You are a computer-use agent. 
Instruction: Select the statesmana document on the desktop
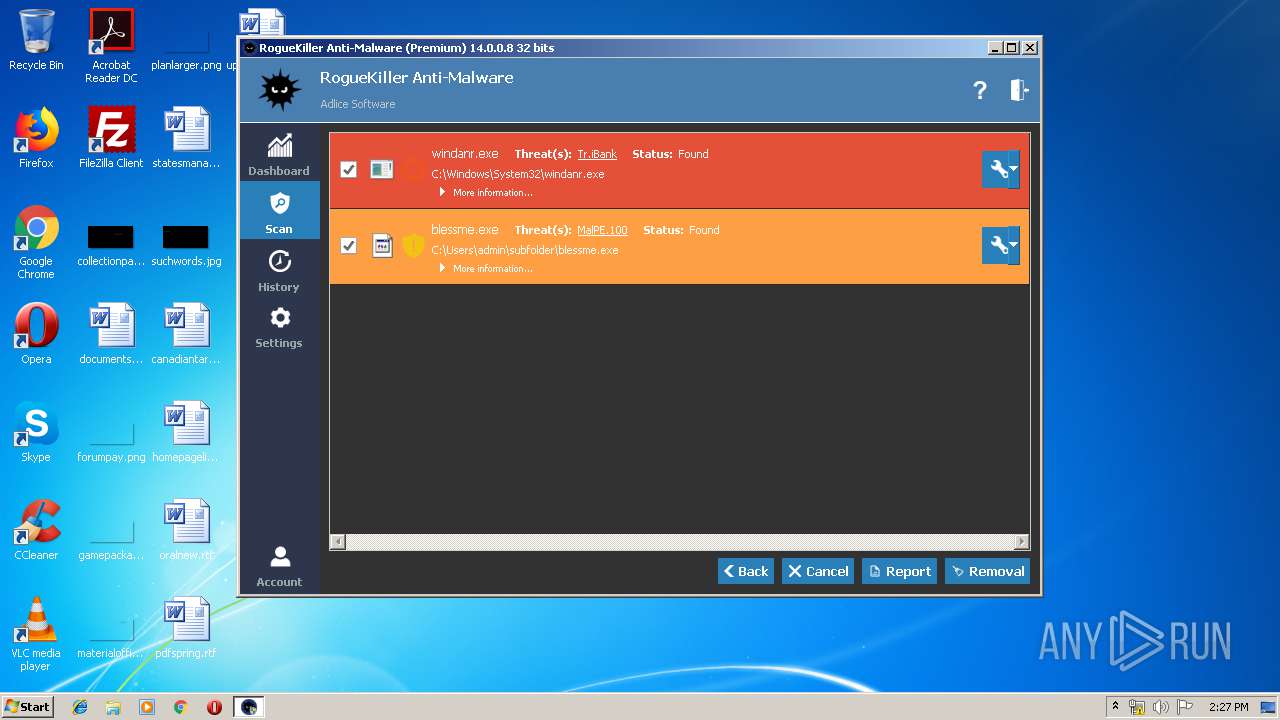pyautogui.click(x=186, y=138)
